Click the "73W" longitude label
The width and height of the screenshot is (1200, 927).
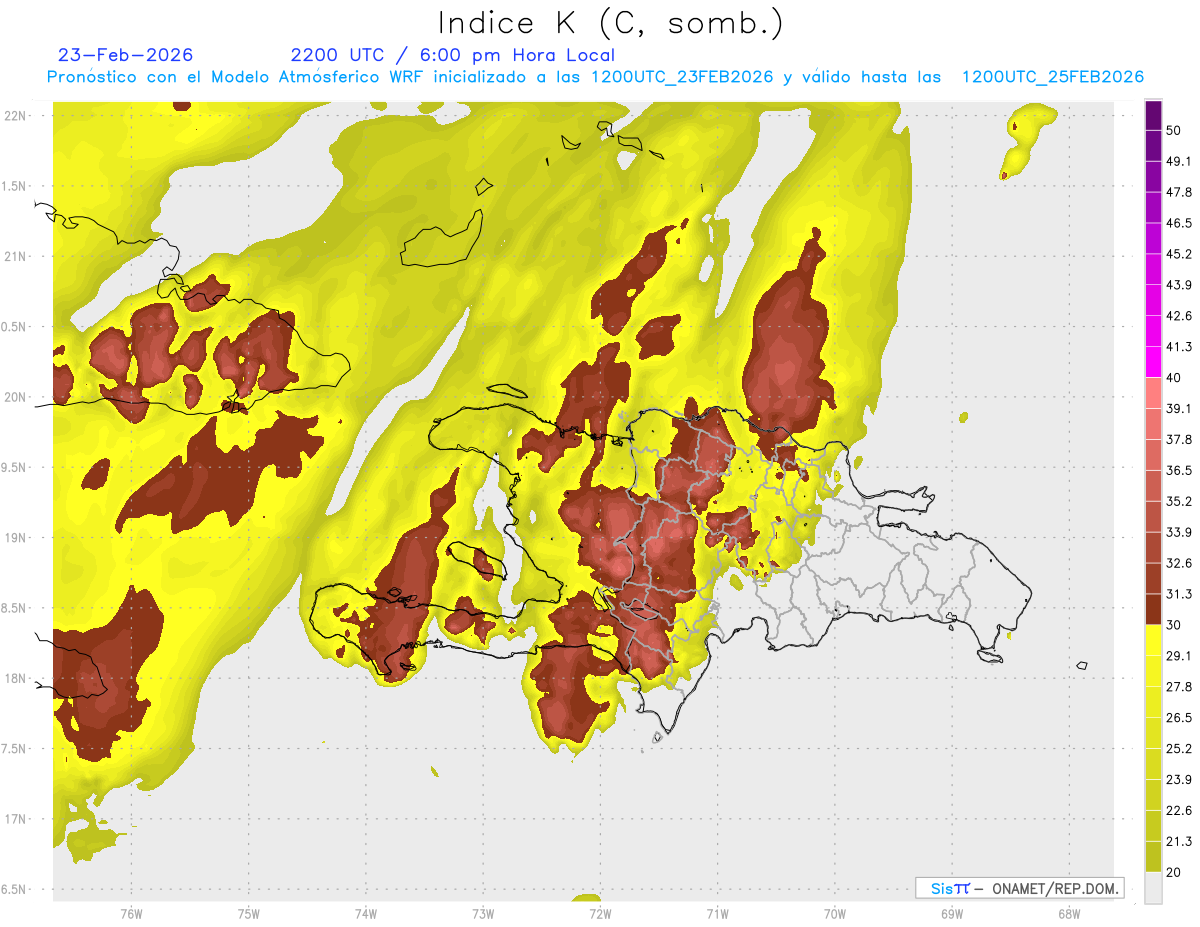(x=483, y=913)
